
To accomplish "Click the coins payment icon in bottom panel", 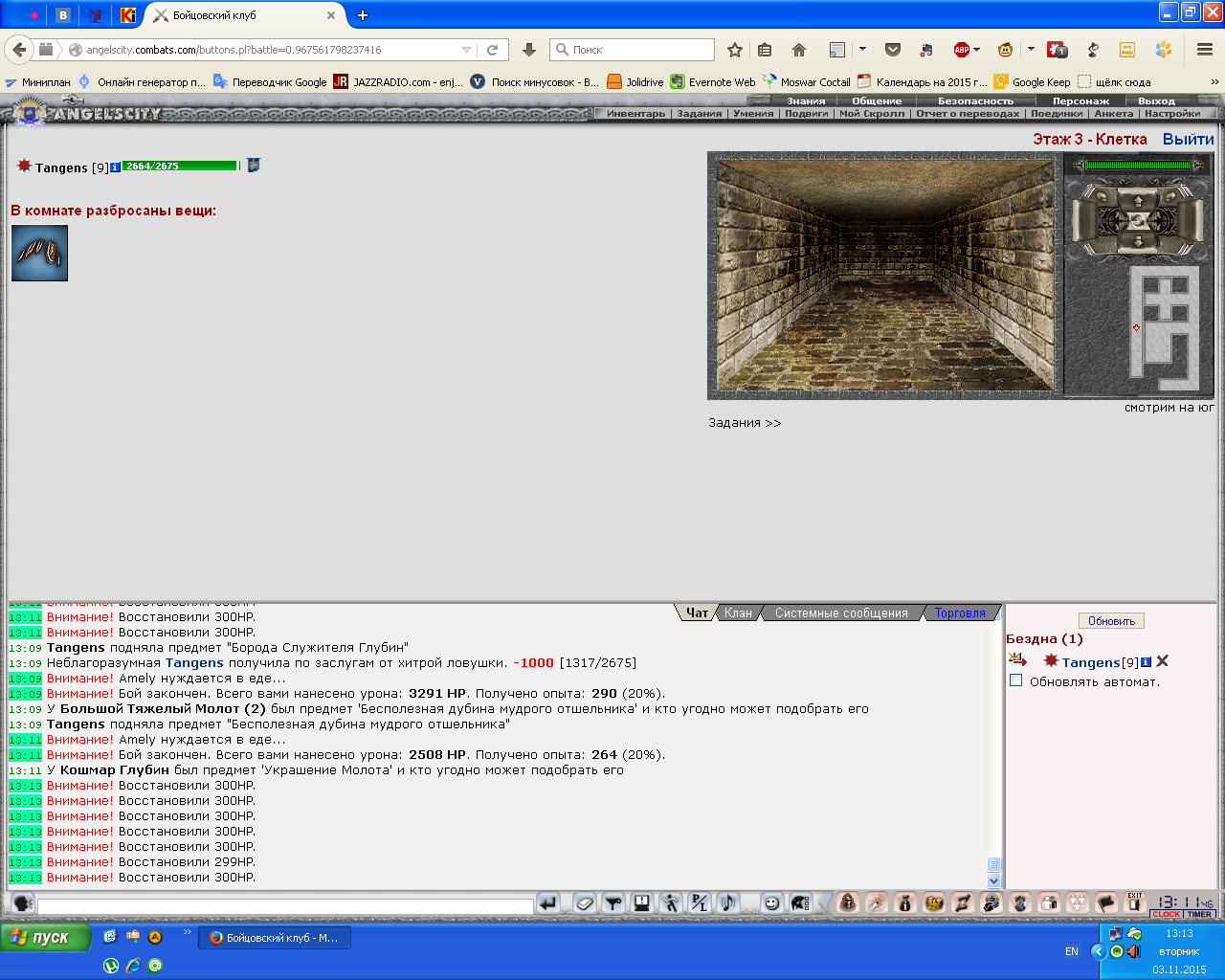I will pos(991,902).
